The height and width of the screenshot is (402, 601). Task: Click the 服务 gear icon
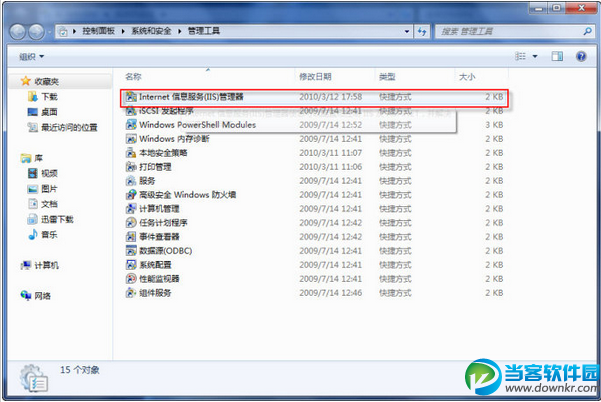[131, 181]
